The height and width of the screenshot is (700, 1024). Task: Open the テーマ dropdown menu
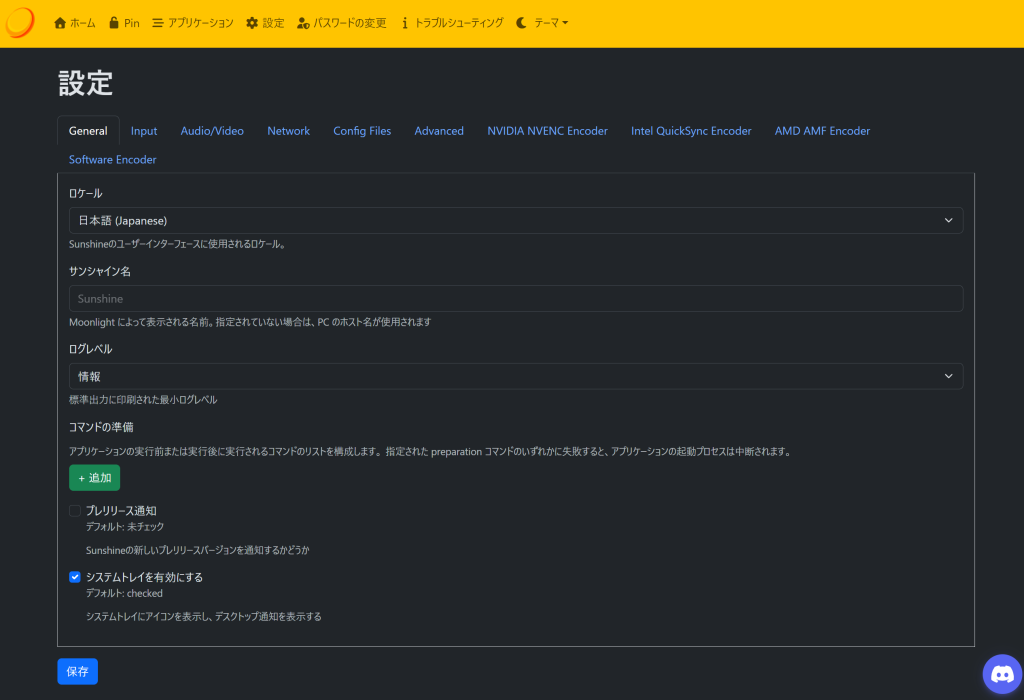pyautogui.click(x=542, y=23)
